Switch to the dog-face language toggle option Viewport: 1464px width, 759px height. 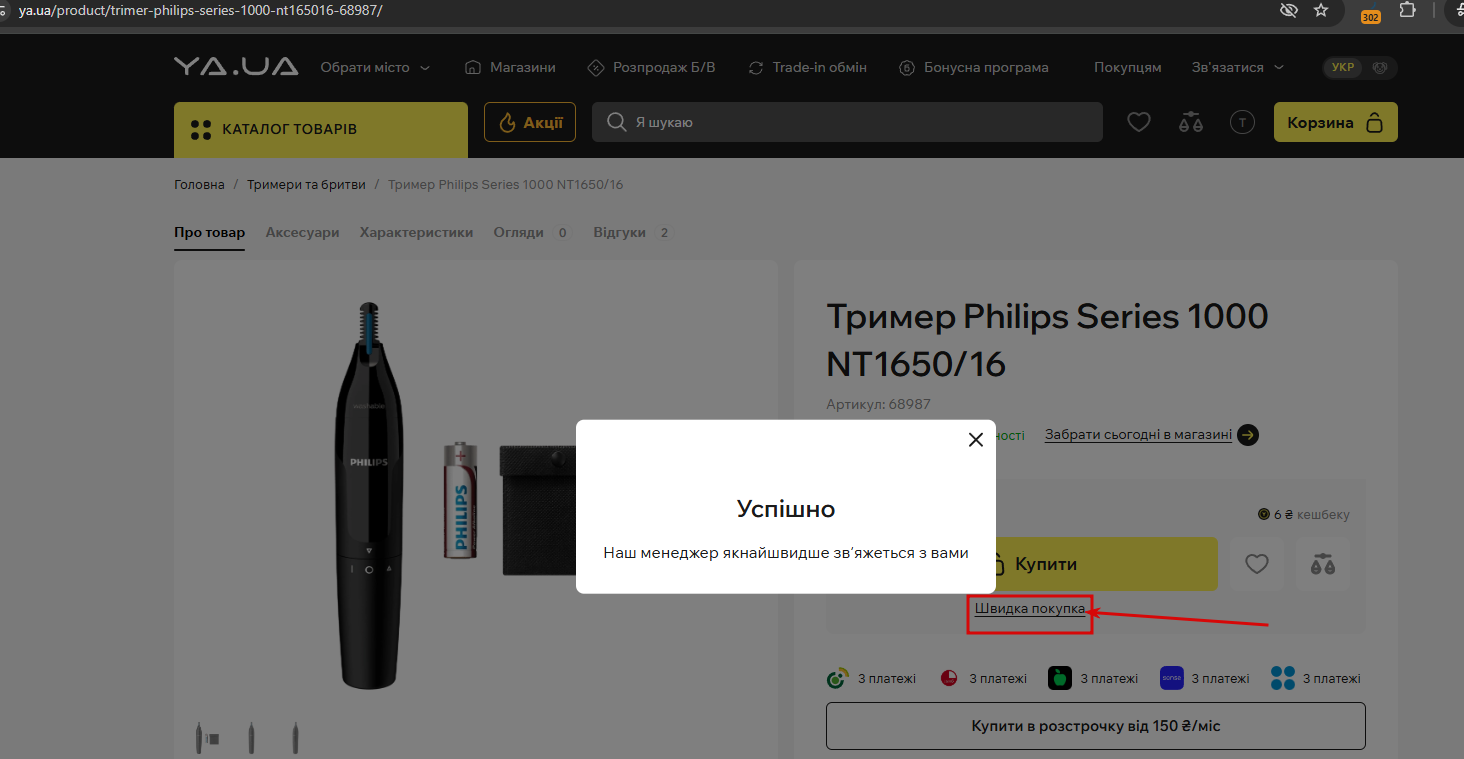pyautogui.click(x=1380, y=68)
